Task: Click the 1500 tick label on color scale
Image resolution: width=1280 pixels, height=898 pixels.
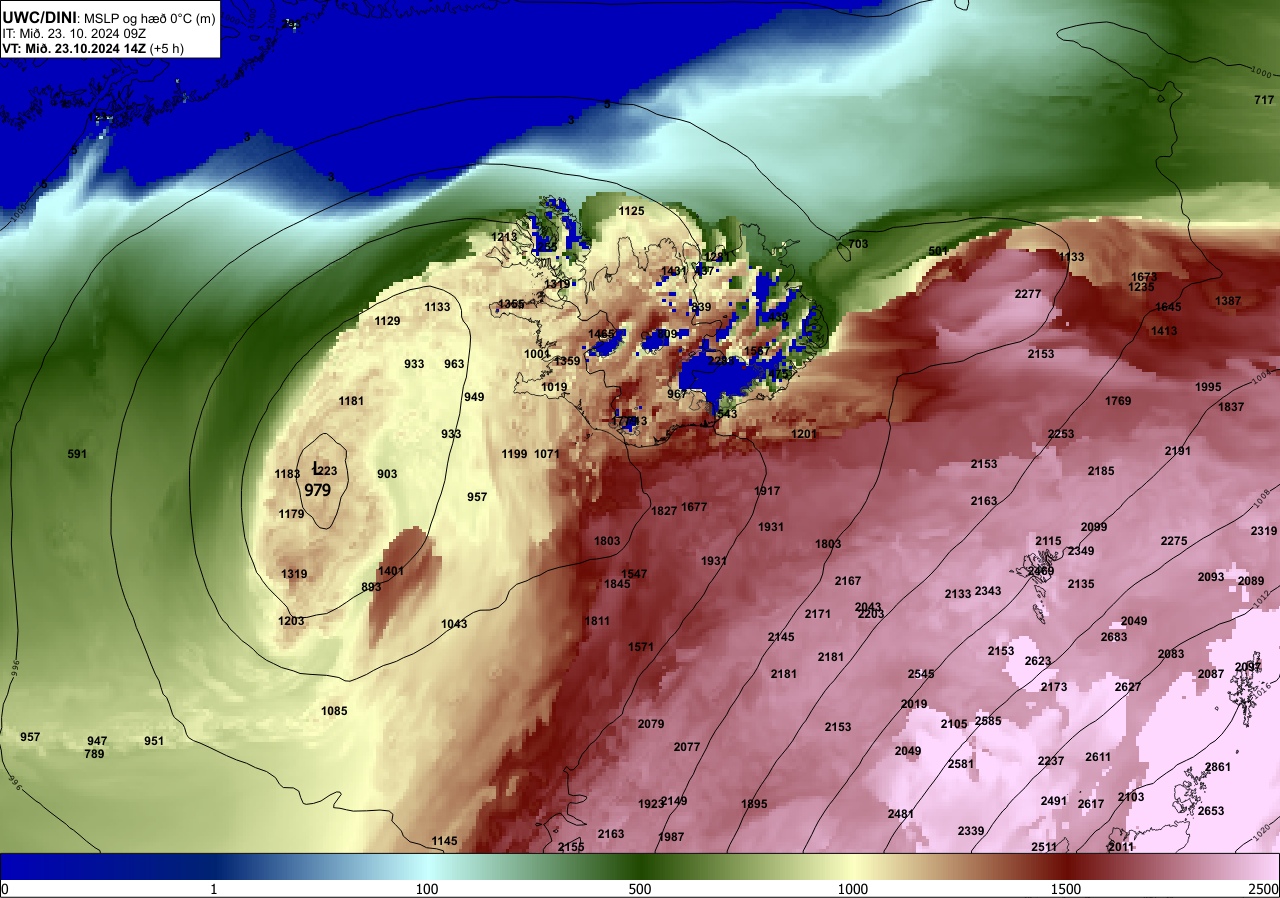Action: [1066, 889]
